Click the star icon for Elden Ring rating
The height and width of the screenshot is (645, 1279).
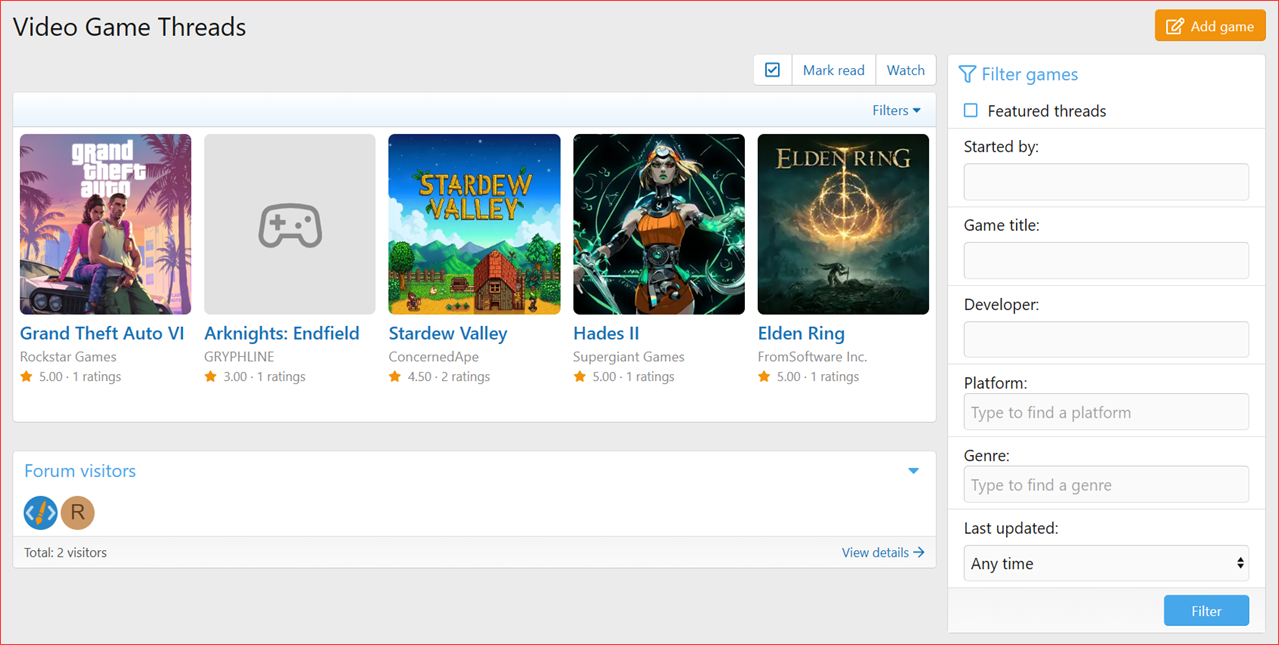point(764,377)
